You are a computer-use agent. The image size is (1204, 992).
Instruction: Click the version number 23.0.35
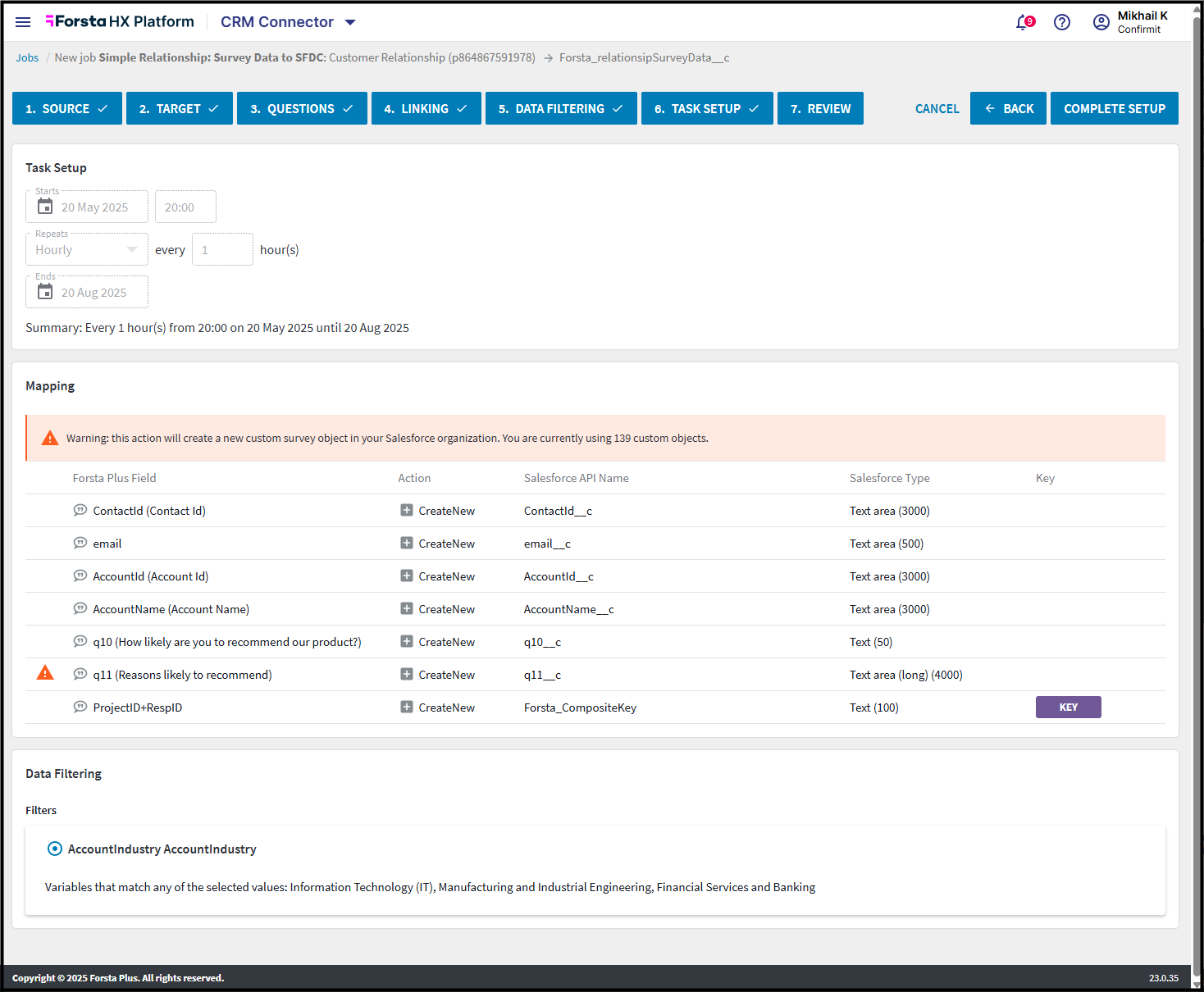point(1164,978)
